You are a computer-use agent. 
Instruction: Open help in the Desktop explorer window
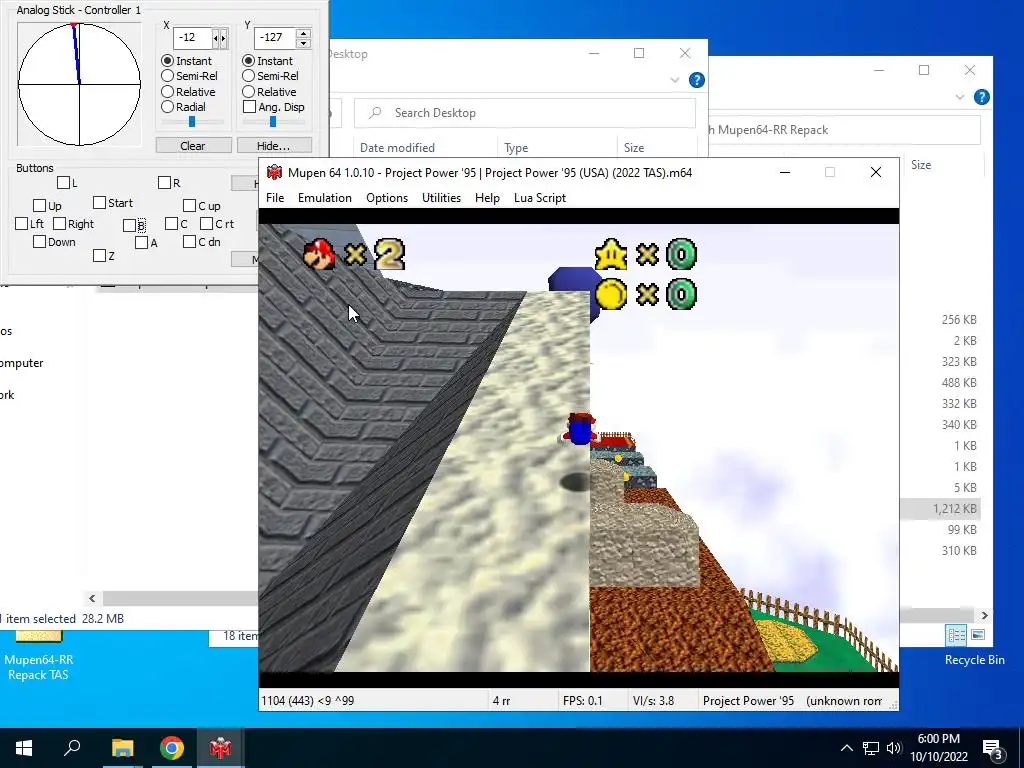click(697, 80)
